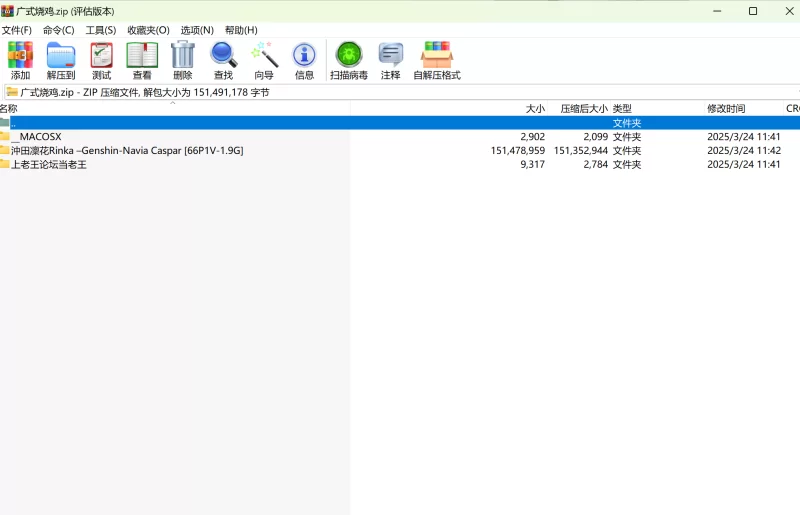Click the 文件夹 type in highlighted row
The image size is (800, 515).
tap(627, 123)
